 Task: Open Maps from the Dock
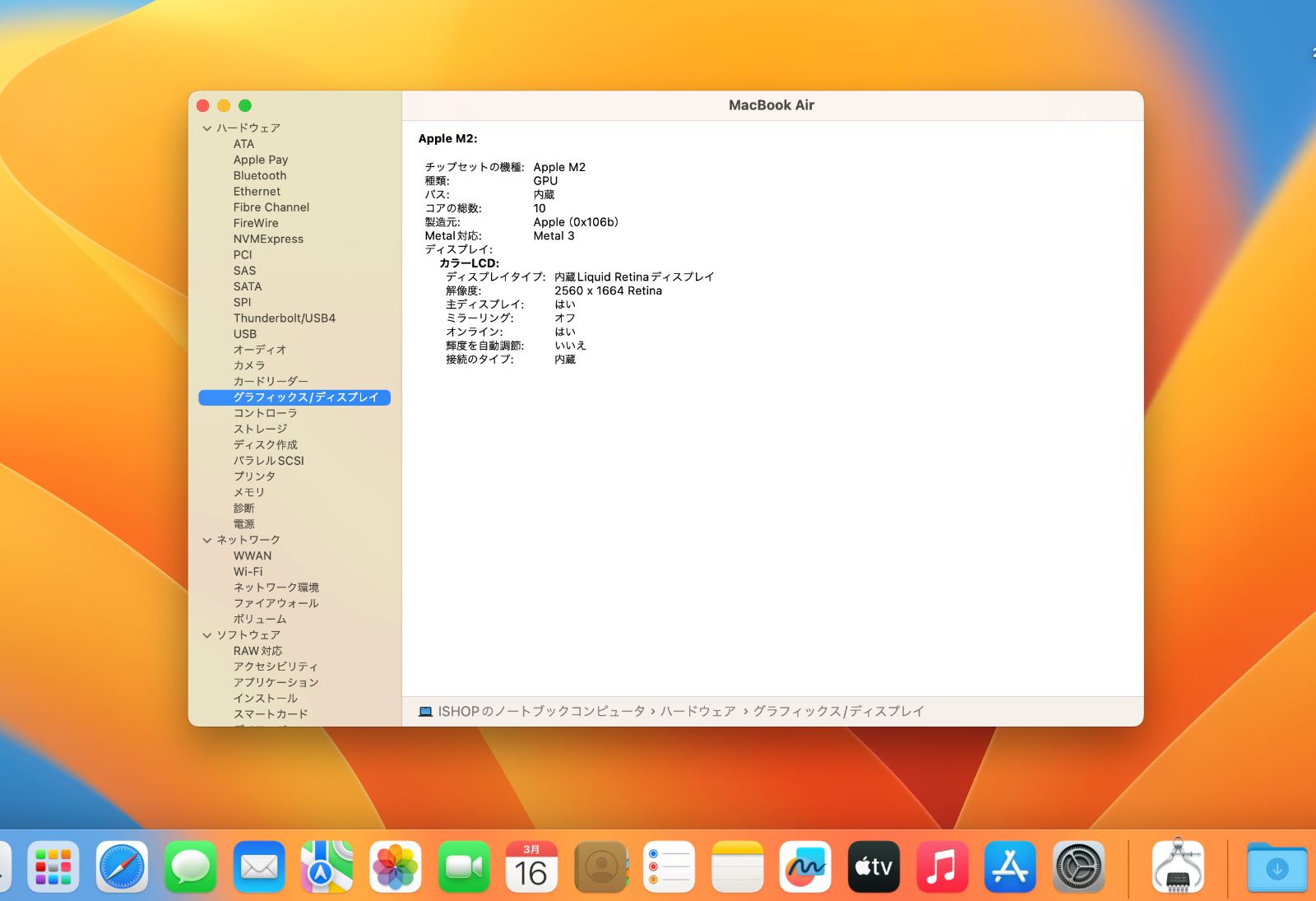[327, 866]
